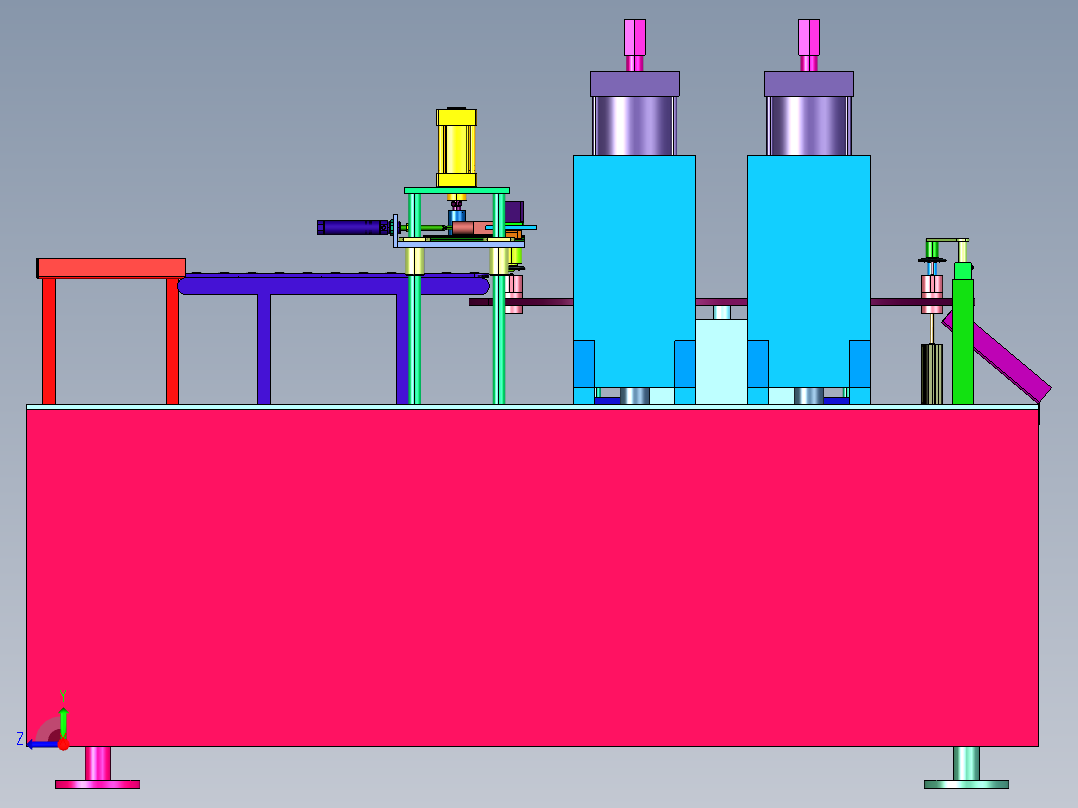Click the "Y" axis label
The image size is (1078, 808).
pyautogui.click(x=63, y=696)
